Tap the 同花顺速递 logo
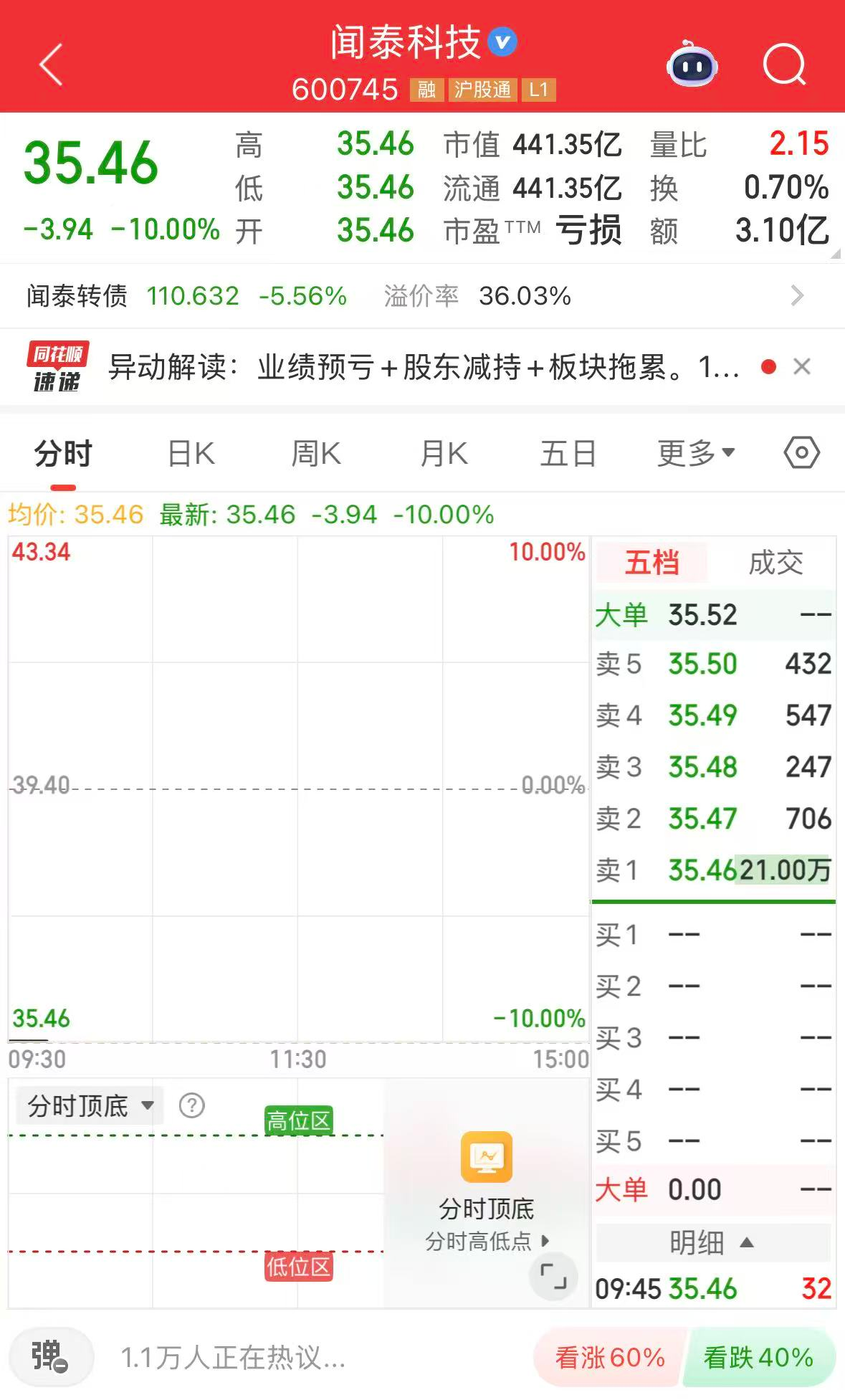The height and width of the screenshot is (1400, 845). point(57,367)
